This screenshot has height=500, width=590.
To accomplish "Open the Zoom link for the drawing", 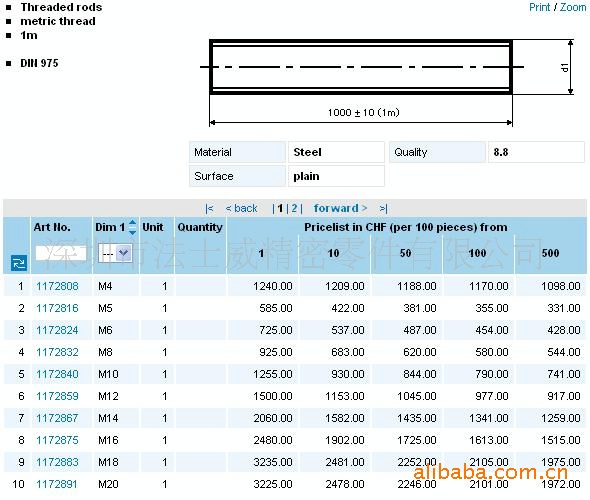I will point(573,7).
